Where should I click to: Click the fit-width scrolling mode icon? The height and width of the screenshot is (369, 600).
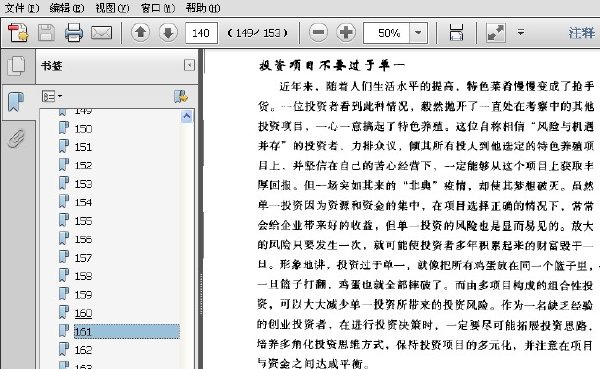point(456,33)
